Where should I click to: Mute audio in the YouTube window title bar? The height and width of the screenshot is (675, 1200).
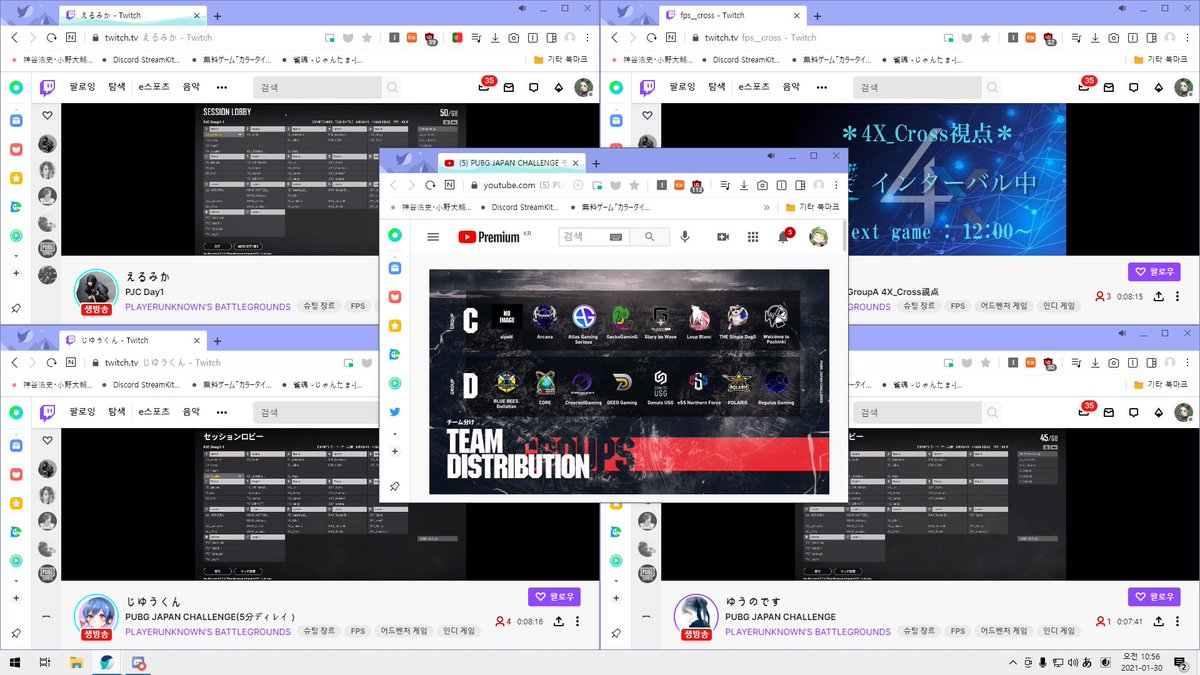771,156
